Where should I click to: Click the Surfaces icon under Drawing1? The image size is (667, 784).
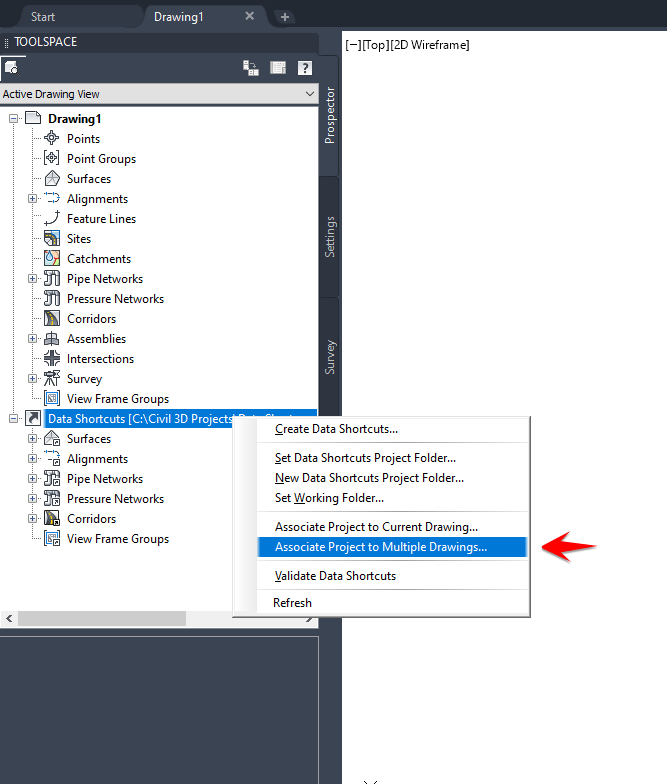tap(52, 178)
